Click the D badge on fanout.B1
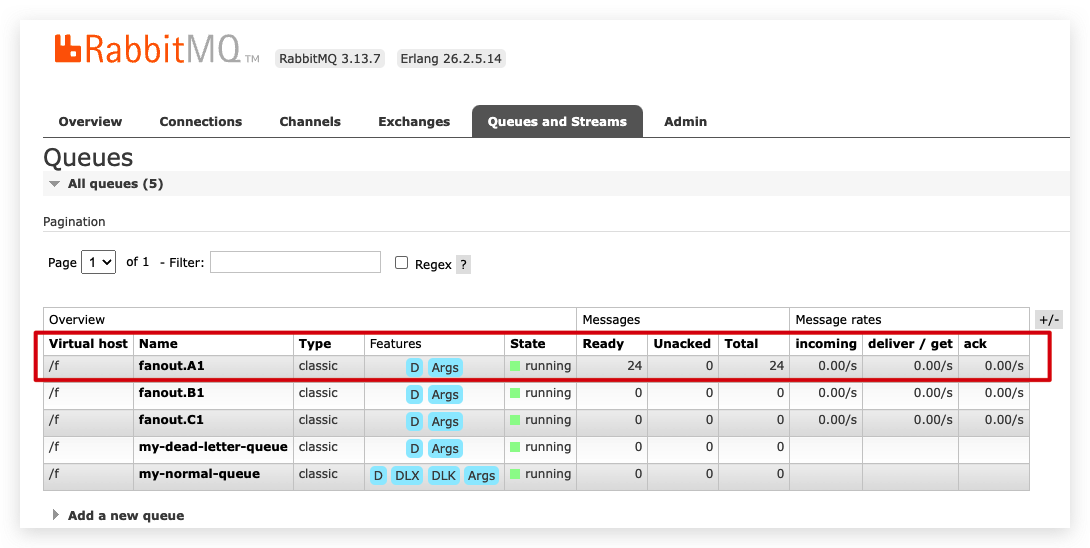Viewport: 1090px width, 548px height. click(x=414, y=394)
